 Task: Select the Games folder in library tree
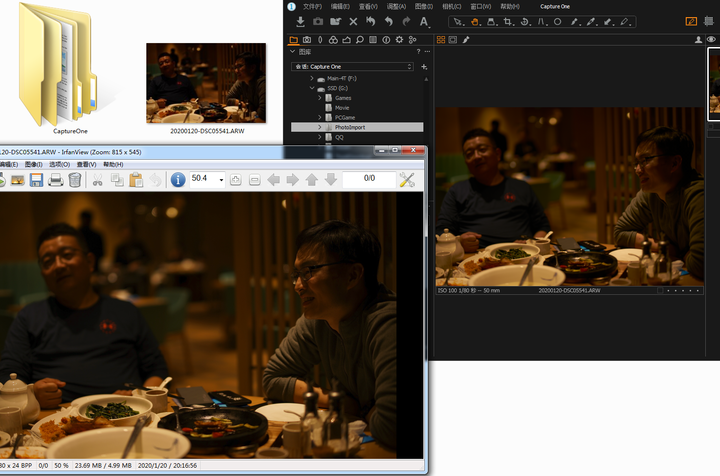click(344, 98)
